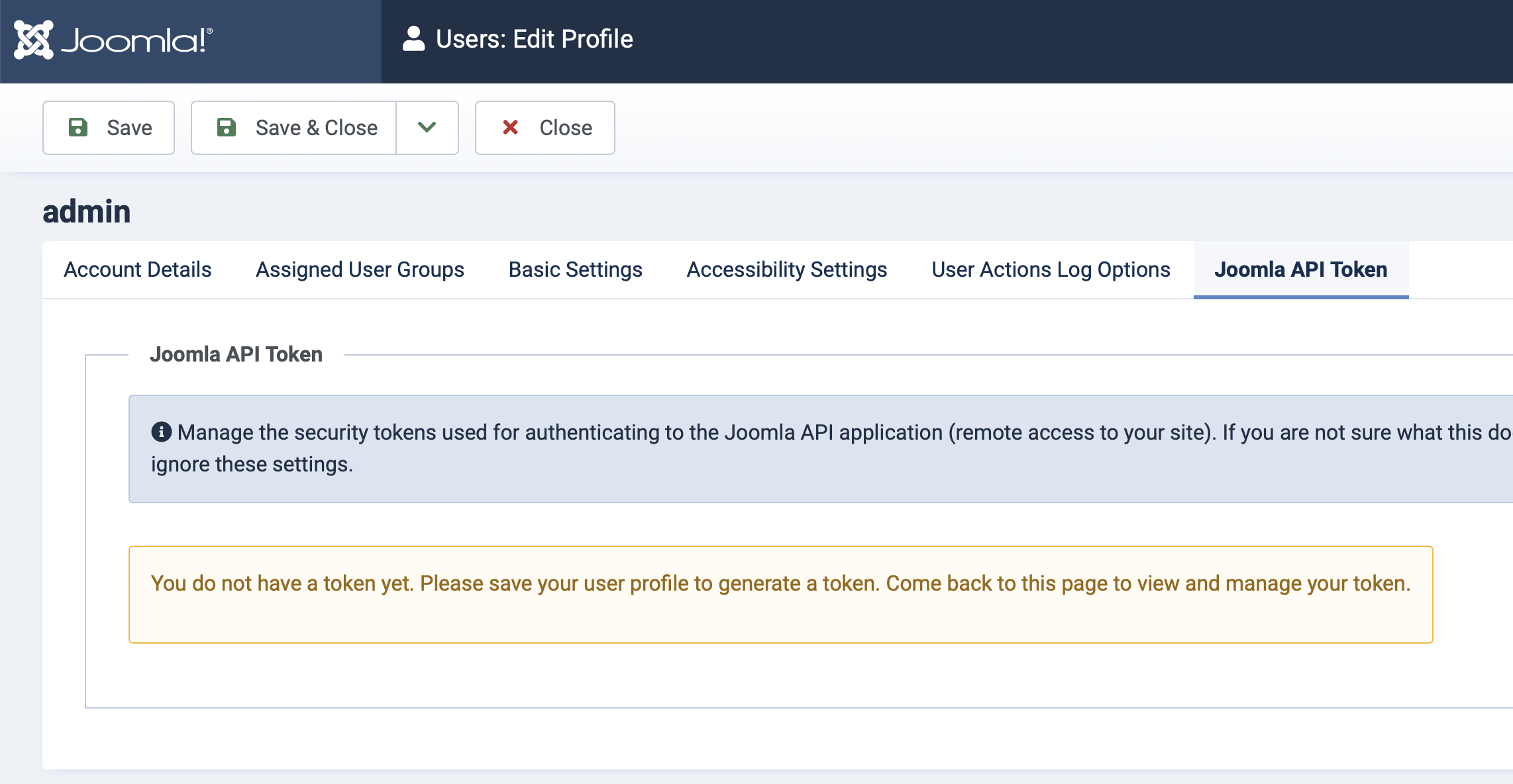Click the 'You do not have a token yet' warning
Viewport: 1513px width, 784px height.
780,595
